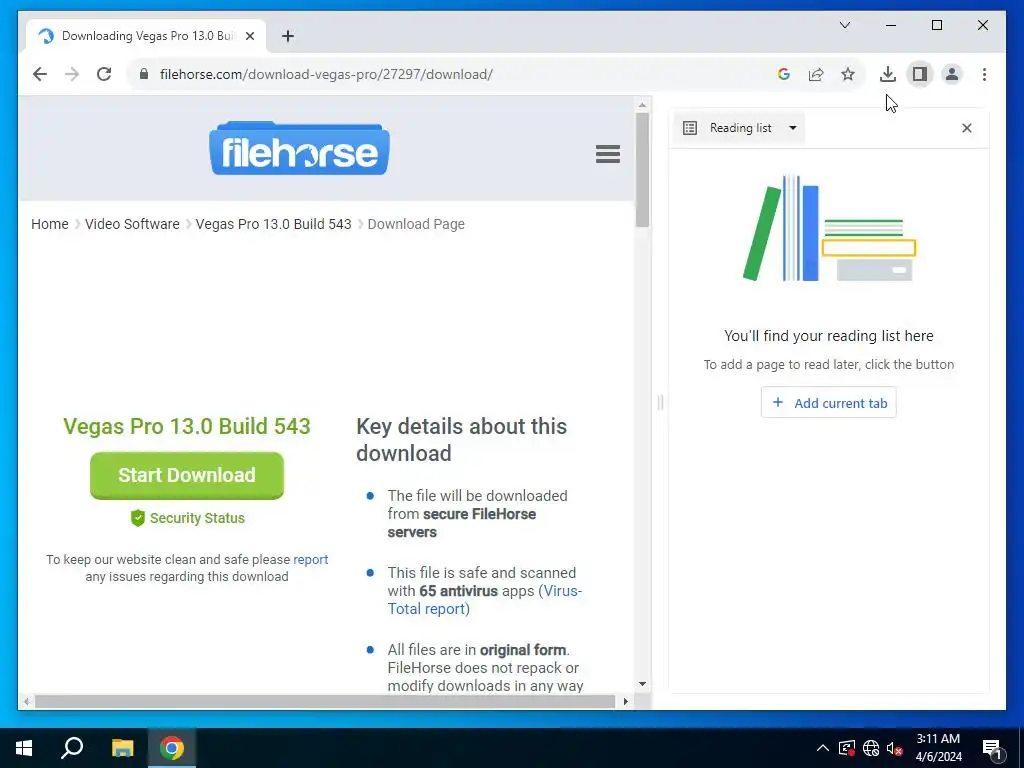Click the browser forward arrow

click(72, 74)
